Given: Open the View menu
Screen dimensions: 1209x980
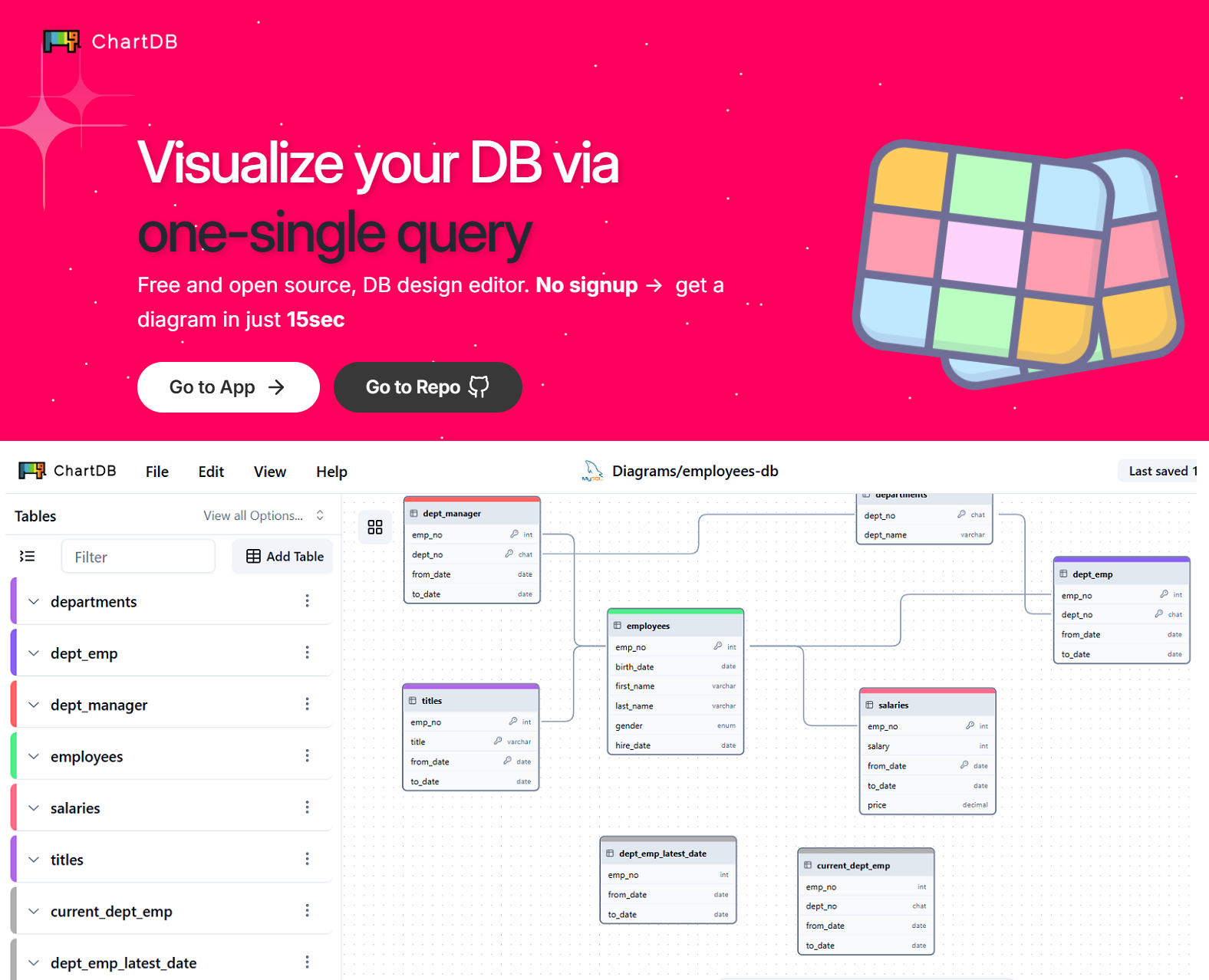Looking at the screenshot, I should point(270,472).
